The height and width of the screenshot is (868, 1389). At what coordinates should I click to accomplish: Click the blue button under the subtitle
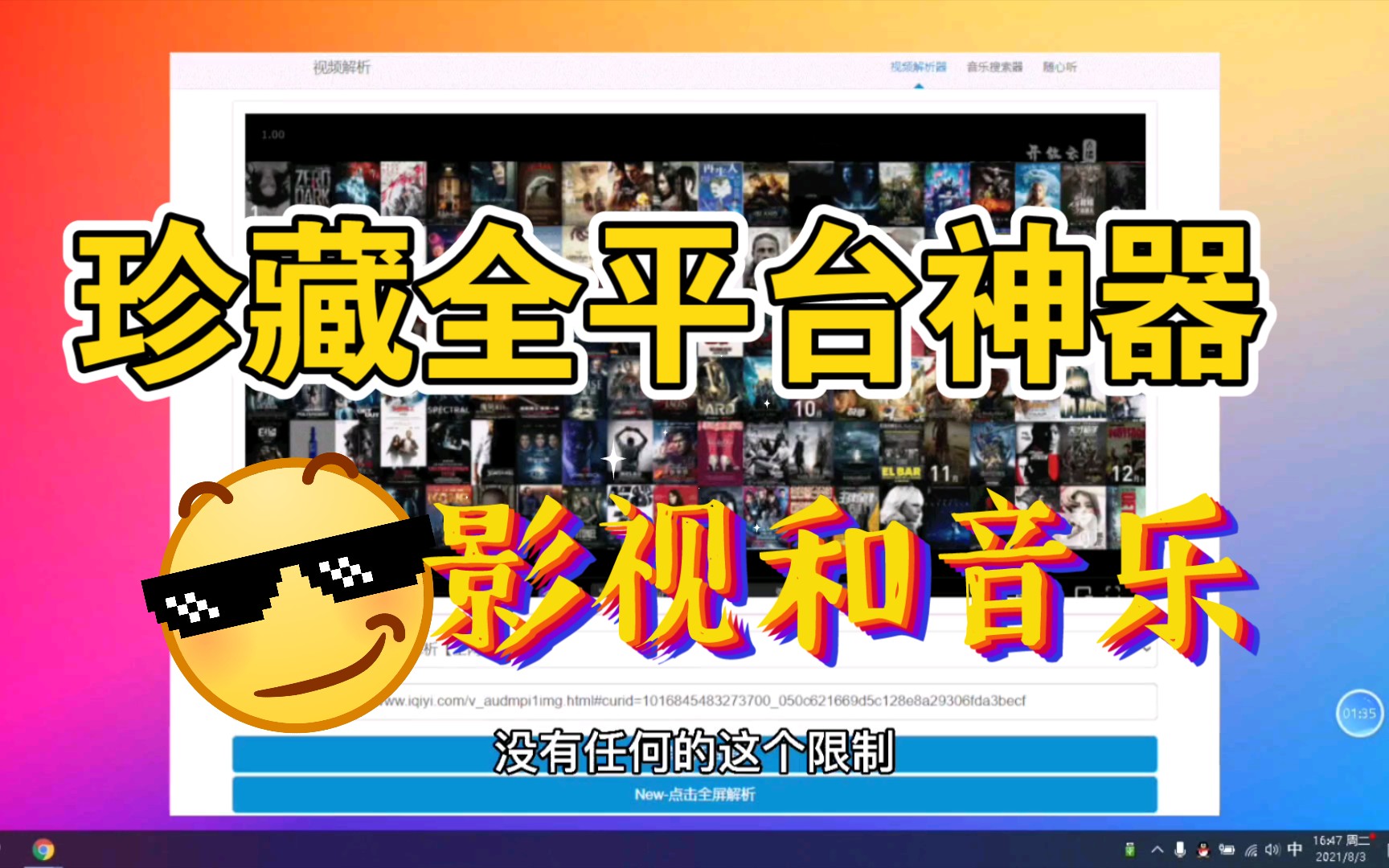pyautogui.click(x=694, y=754)
